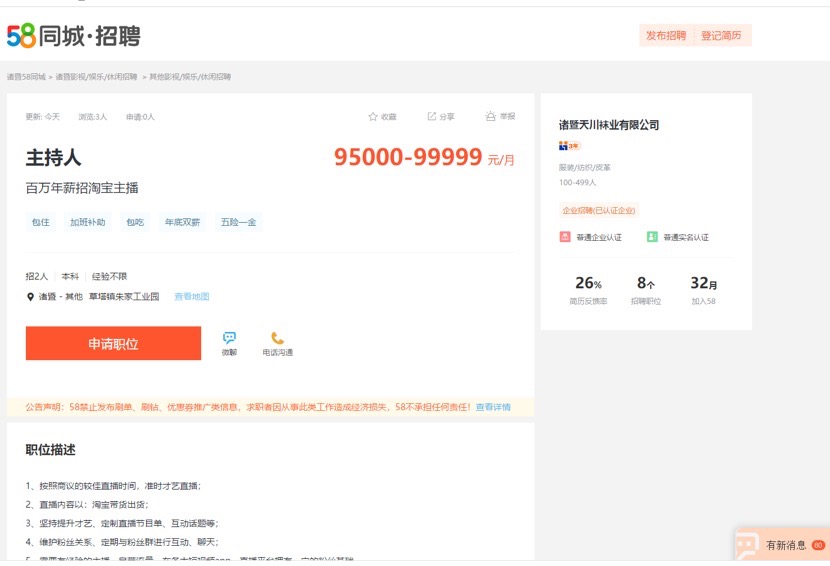Click the 草塔镇朱家工业园 address text

click(x=124, y=297)
